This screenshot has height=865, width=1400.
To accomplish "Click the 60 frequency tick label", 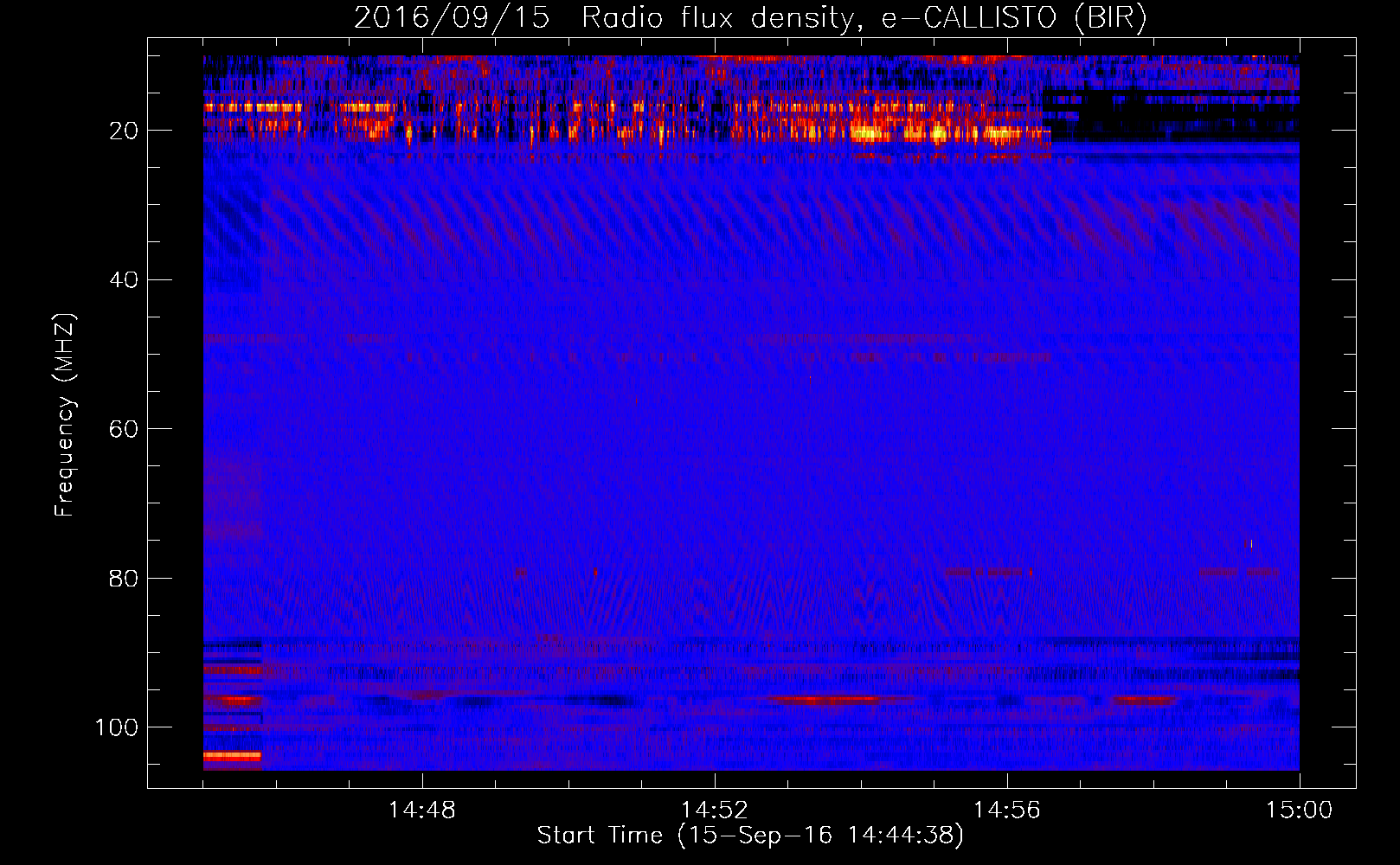I will tap(124, 430).
